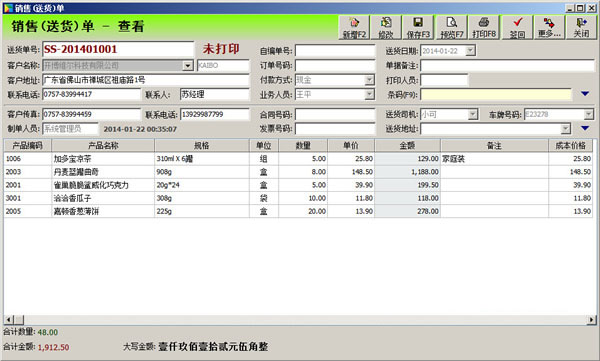Image resolution: width=600 pixels, height=361 pixels.
Task: Open the 送货司机 driver dropdown
Action: point(473,114)
